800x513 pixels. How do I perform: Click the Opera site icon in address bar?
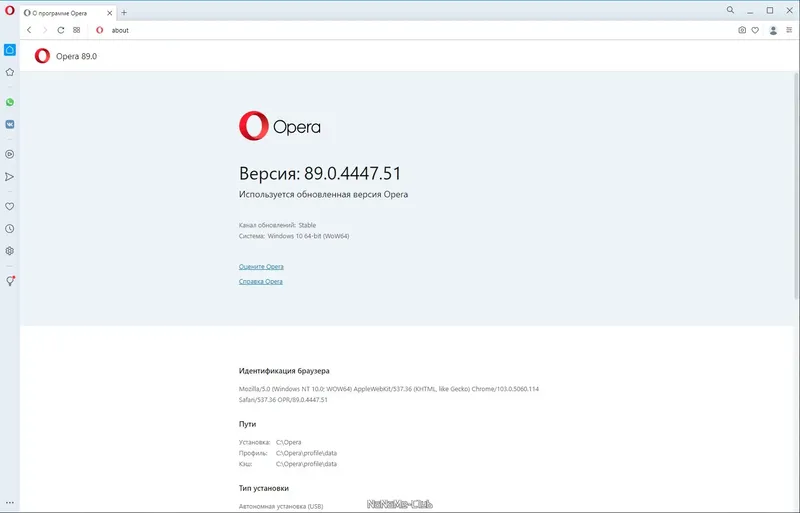click(99, 30)
